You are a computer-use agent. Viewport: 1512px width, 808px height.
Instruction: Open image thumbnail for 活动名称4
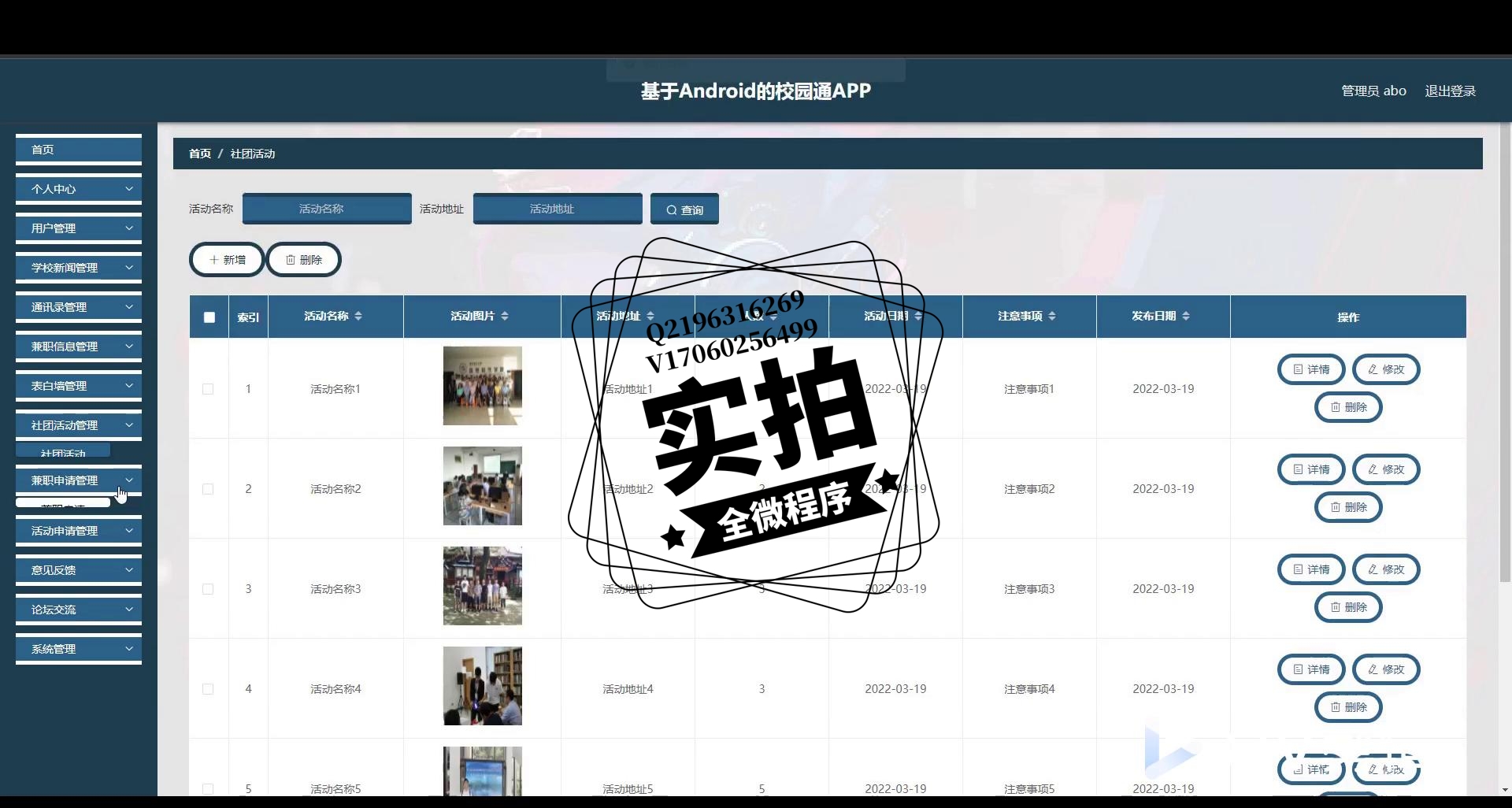pyautogui.click(x=483, y=686)
